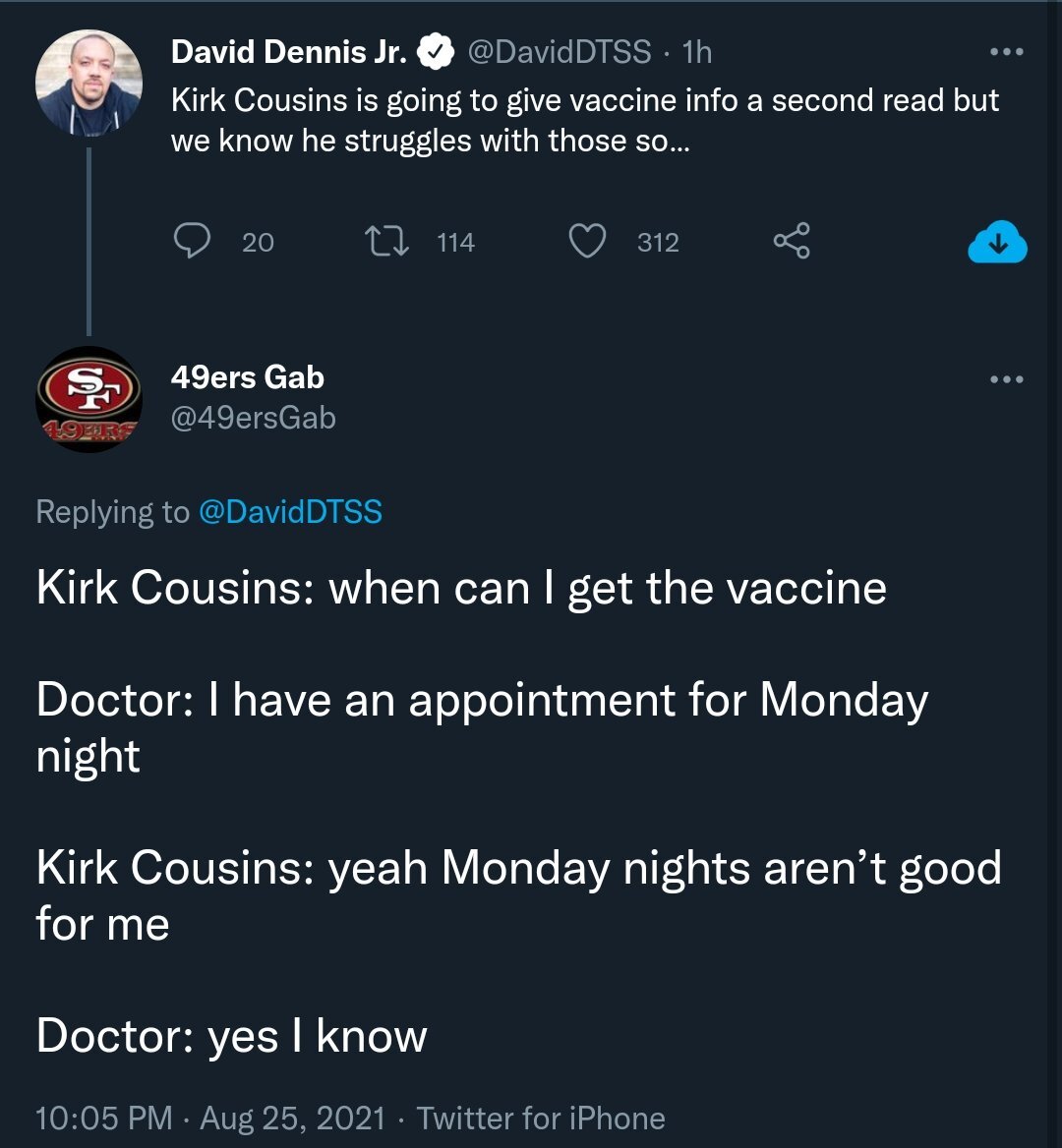
Task: Click the 10:05 PM · Aug 25, 2021 timestamp
Action: pos(210,1119)
